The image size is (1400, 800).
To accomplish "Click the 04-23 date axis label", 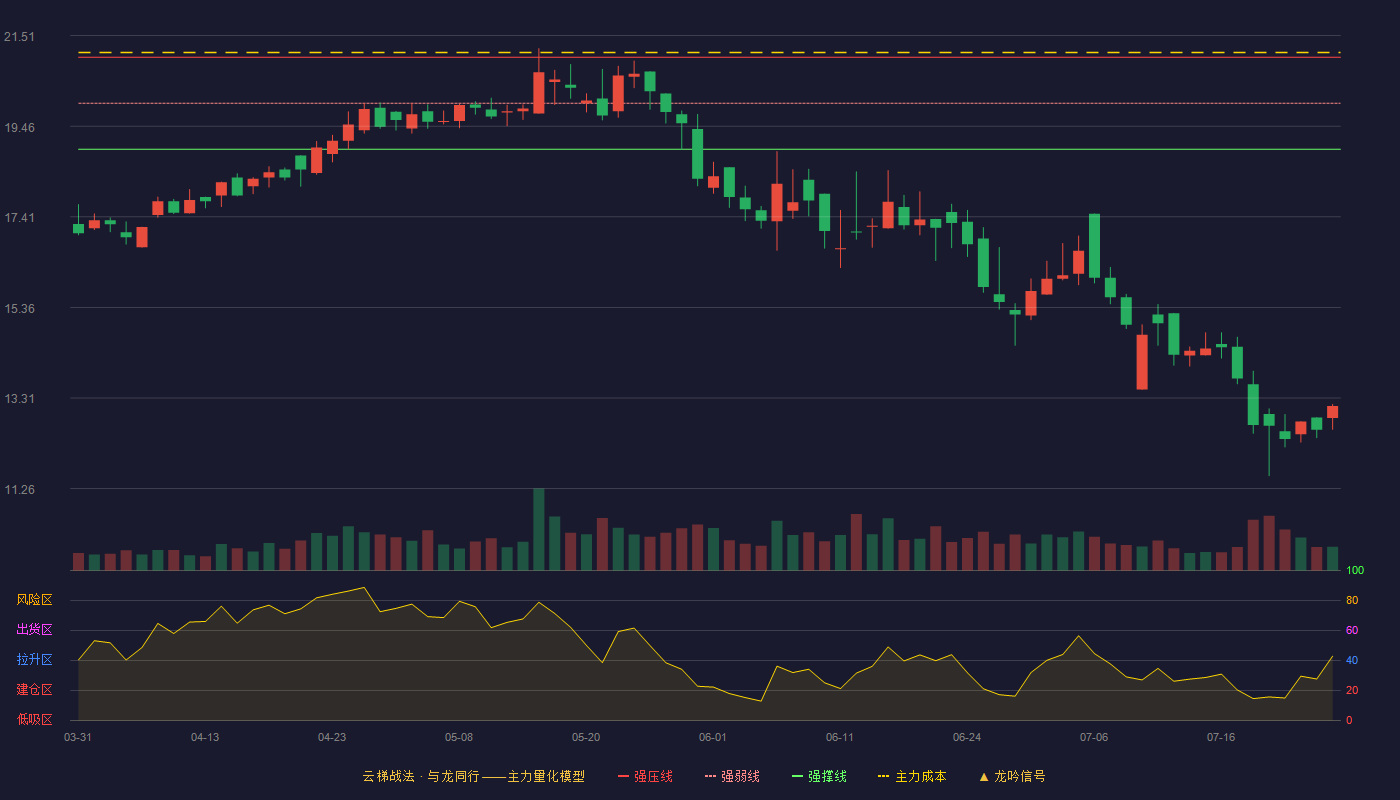I will click(332, 737).
